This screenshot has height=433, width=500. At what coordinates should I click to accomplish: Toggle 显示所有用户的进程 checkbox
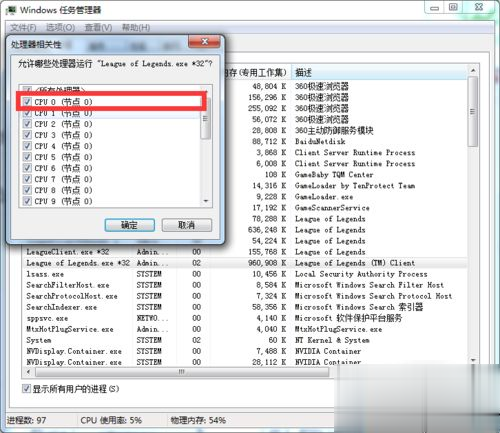[x=26, y=389]
